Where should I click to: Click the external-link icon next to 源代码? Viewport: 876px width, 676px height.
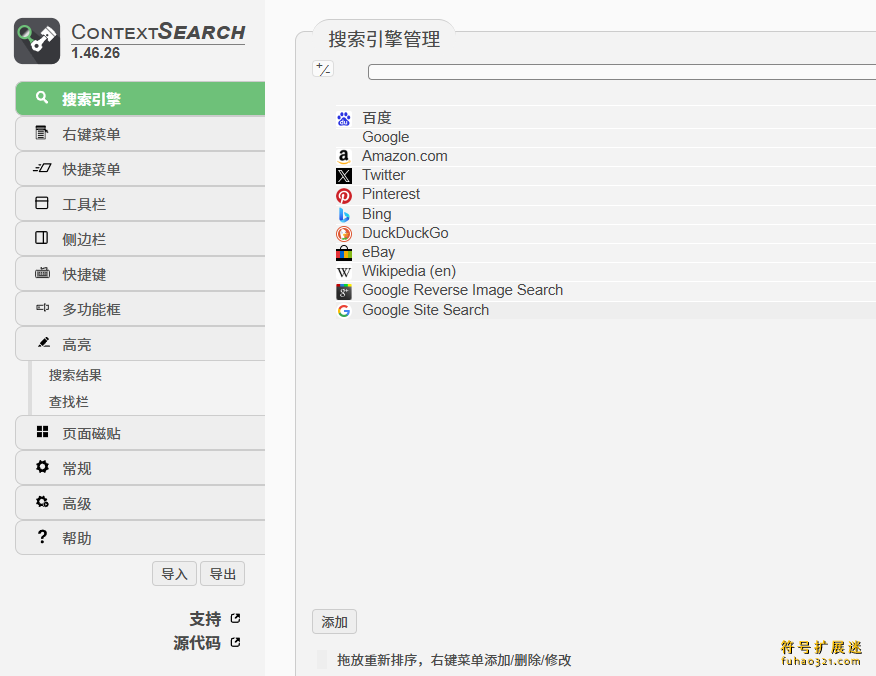pyautogui.click(x=235, y=642)
